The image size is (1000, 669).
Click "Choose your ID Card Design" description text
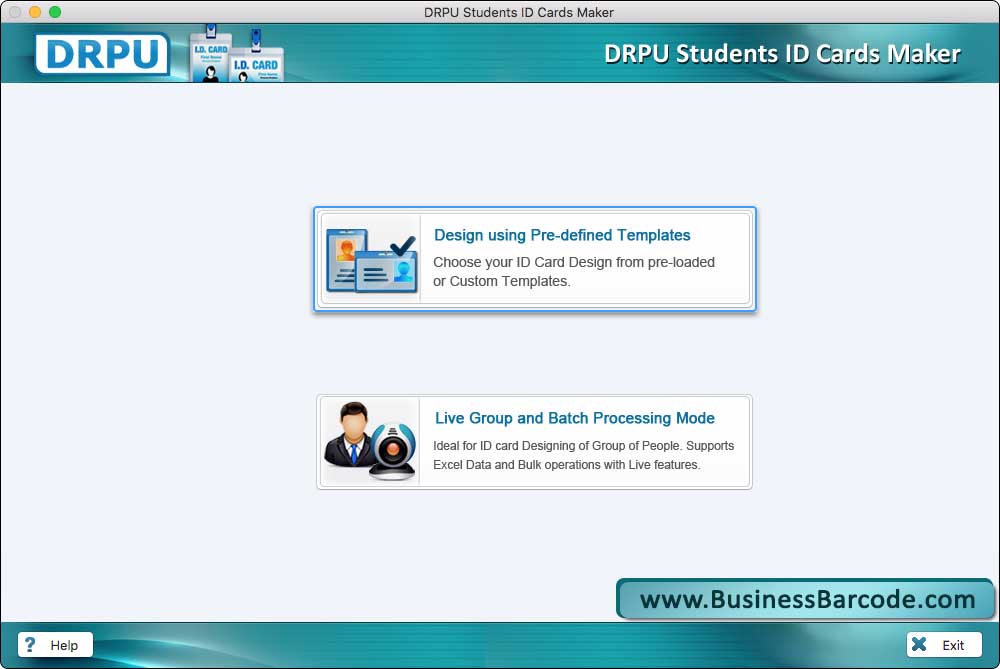[x=573, y=272]
